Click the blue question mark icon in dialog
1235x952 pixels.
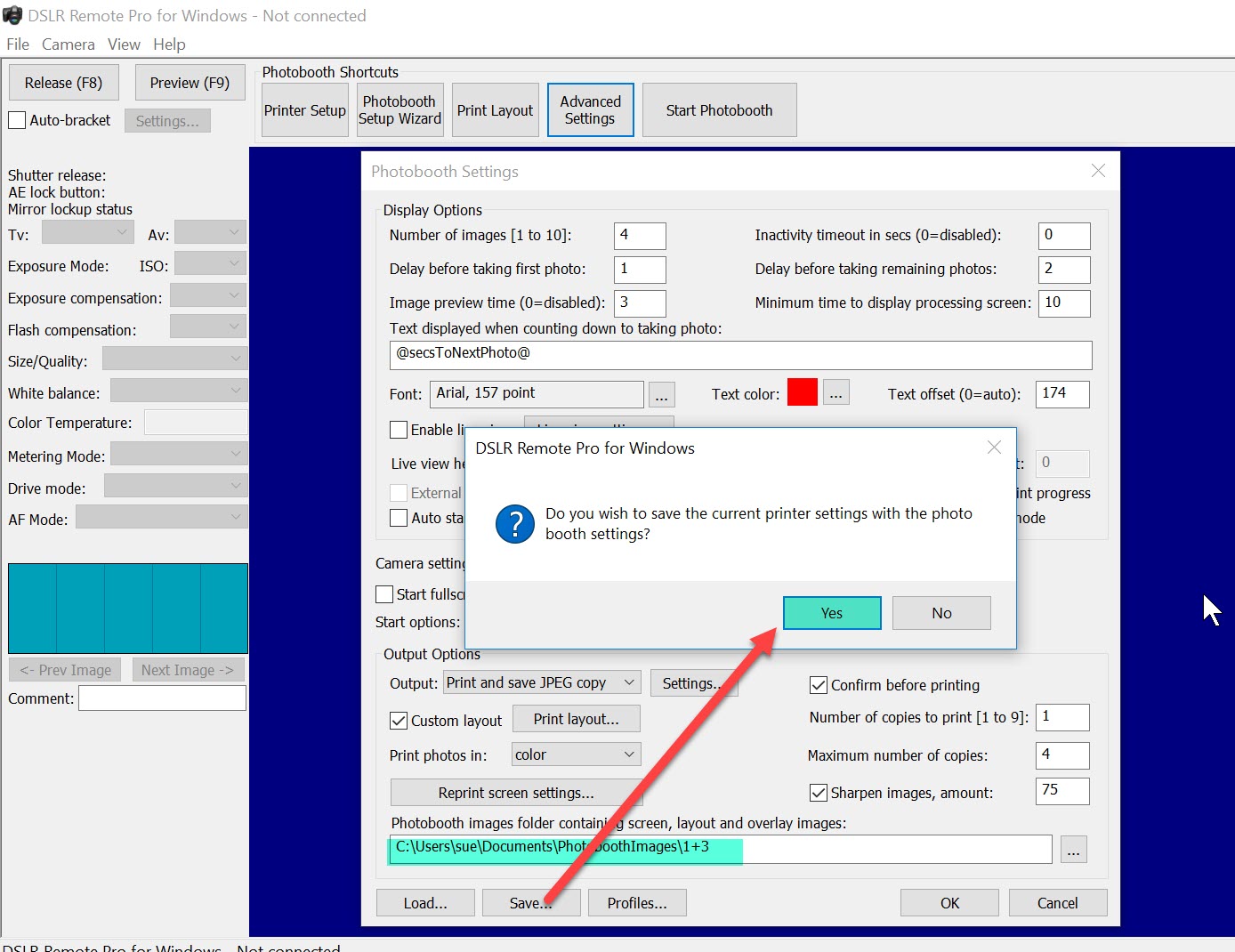pos(514,523)
